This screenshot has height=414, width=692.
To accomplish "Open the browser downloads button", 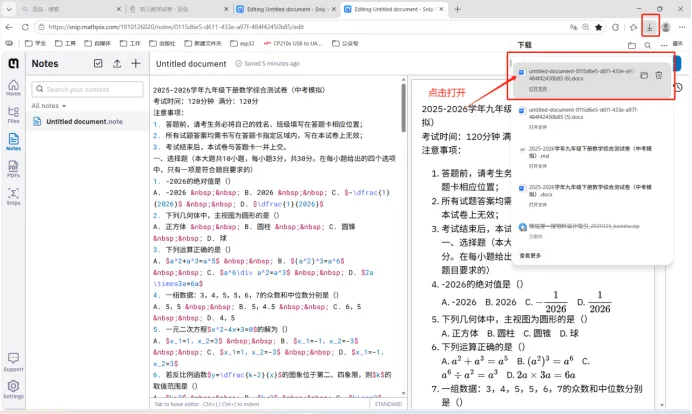I will [650, 27].
